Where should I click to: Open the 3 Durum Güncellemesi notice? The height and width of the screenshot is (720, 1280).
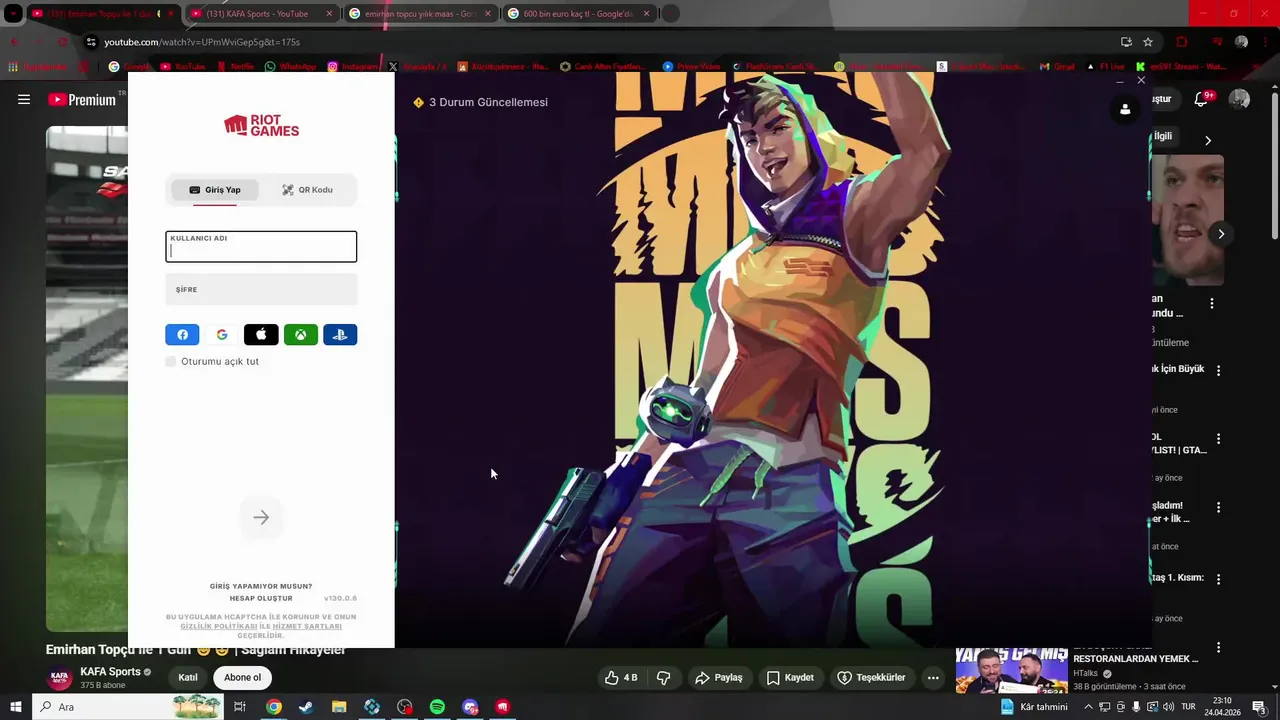[x=481, y=102]
